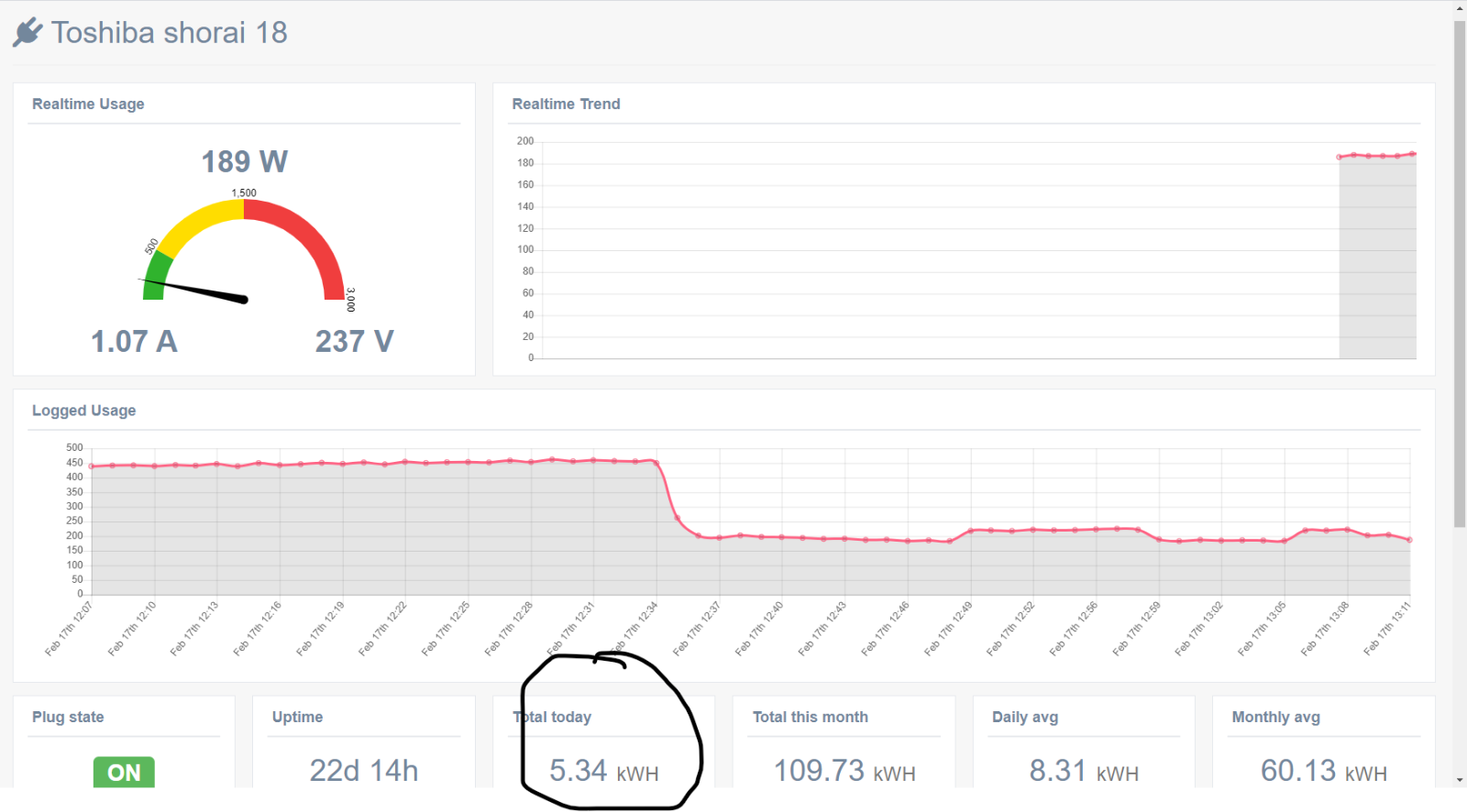Screen dimensions: 1467x812
Task: Click the last data point in Logged Usage chart
Action: 1409,540
